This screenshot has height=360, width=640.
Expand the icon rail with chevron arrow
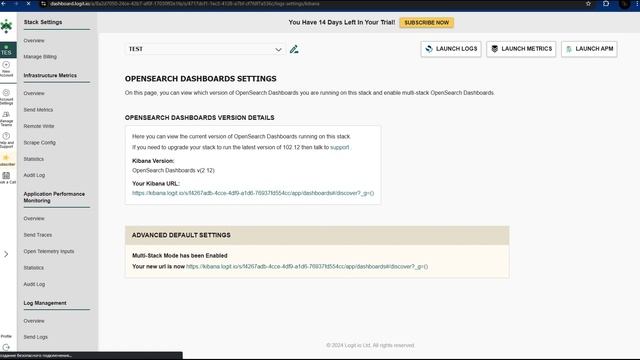6,254
